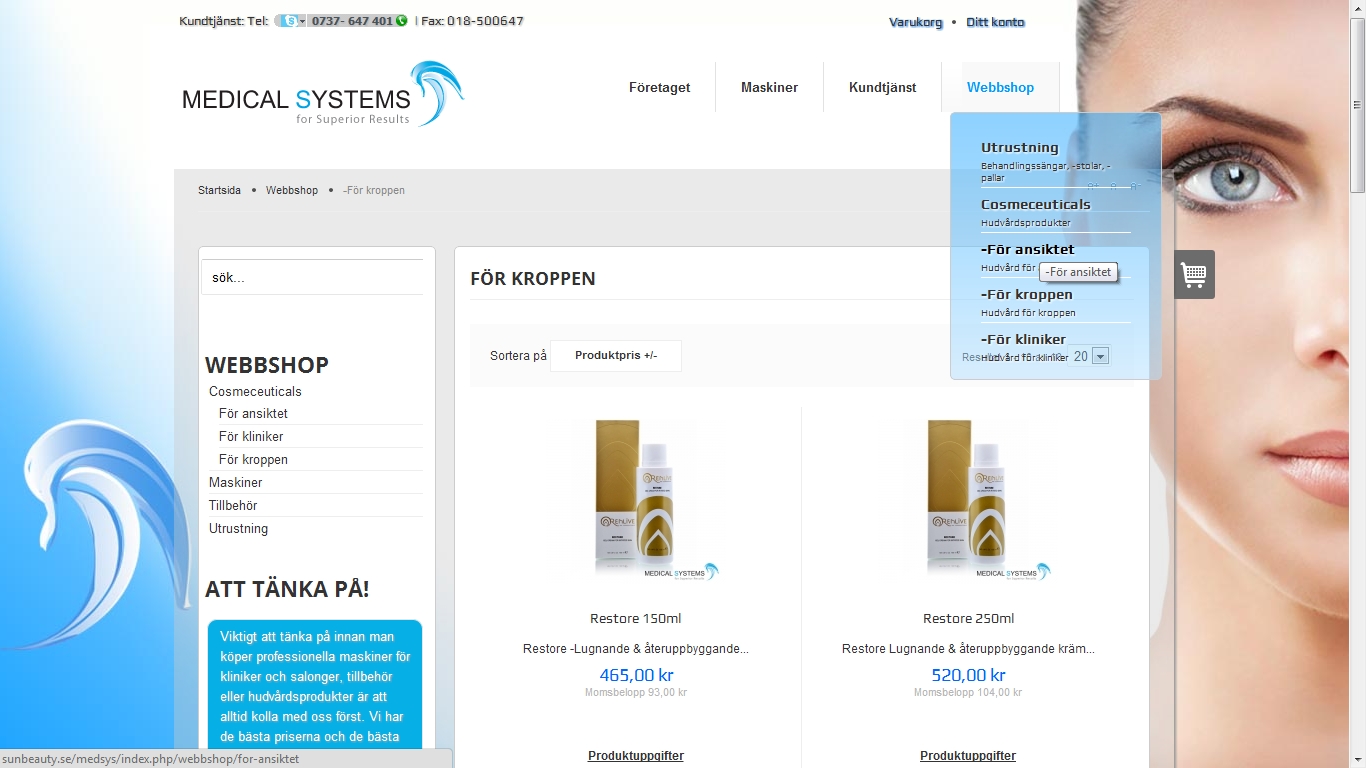Choose -För kroppen in the dropdown menu
Screen dimensions: 1366x768
(1026, 294)
